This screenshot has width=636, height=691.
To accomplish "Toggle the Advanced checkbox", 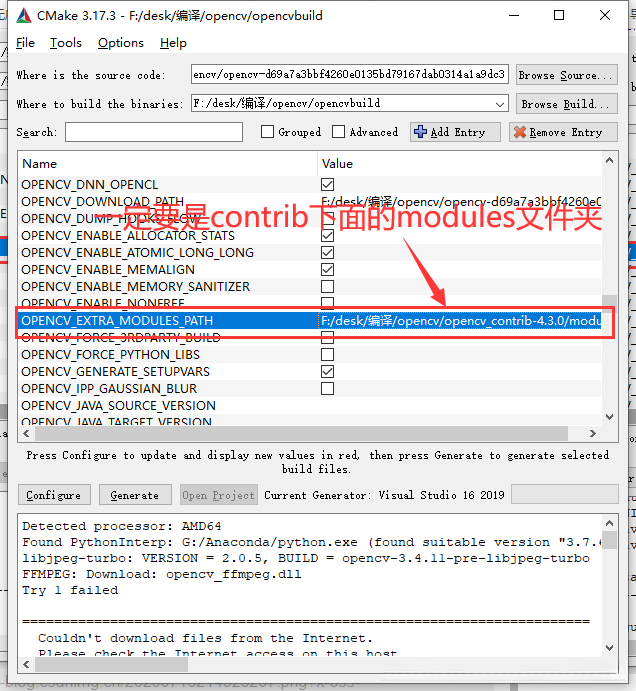I will point(338,132).
